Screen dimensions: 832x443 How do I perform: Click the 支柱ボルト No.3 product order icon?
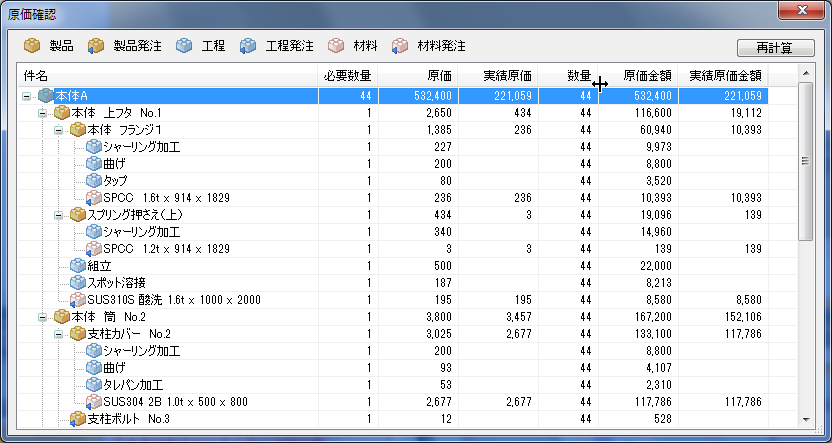pyautogui.click(x=77, y=419)
